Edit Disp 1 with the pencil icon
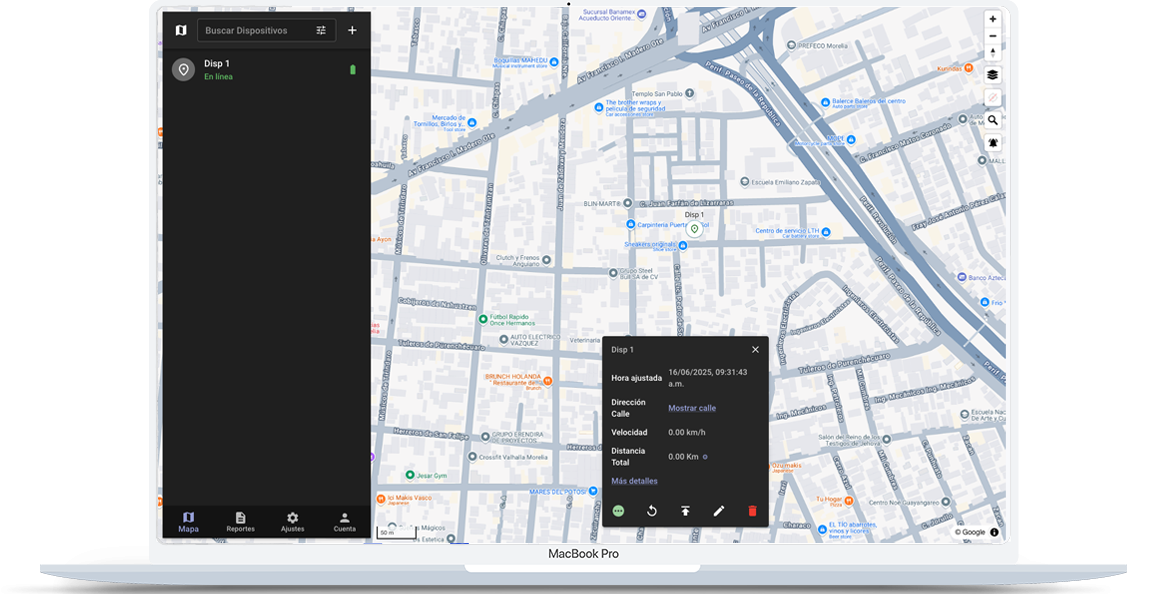This screenshot has width=1175, height=594. click(x=719, y=511)
